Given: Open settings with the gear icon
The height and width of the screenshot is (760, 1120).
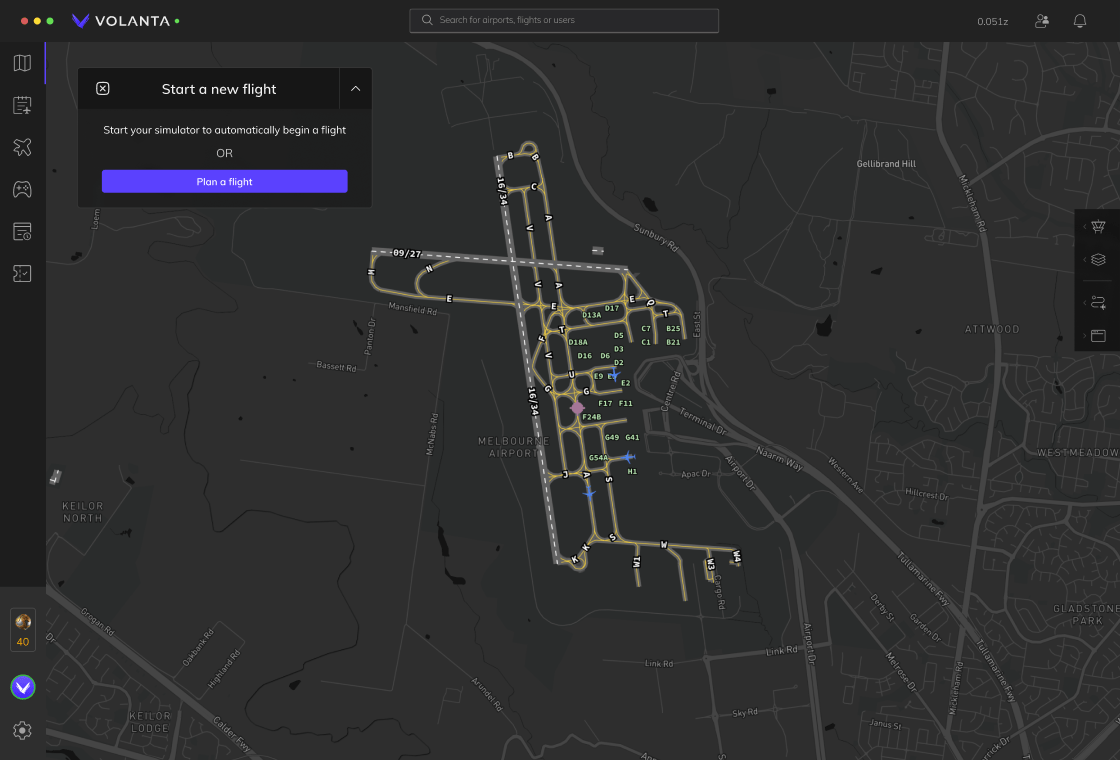Looking at the screenshot, I should point(22,731).
